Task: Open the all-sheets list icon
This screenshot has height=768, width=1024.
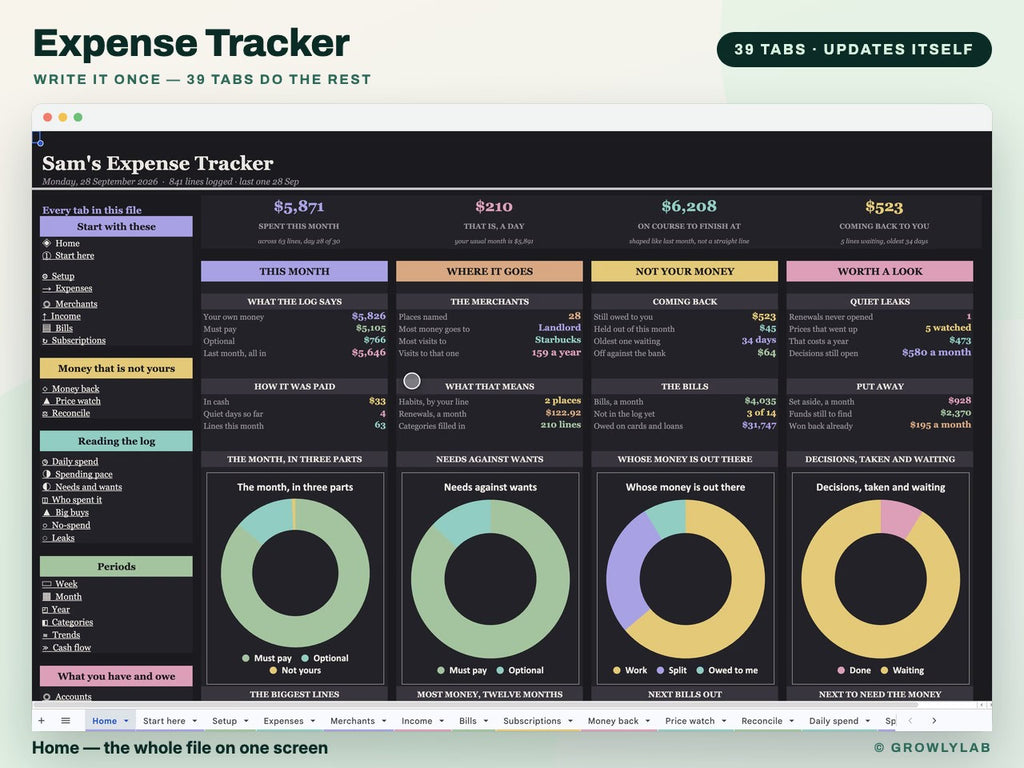Action: [65, 720]
